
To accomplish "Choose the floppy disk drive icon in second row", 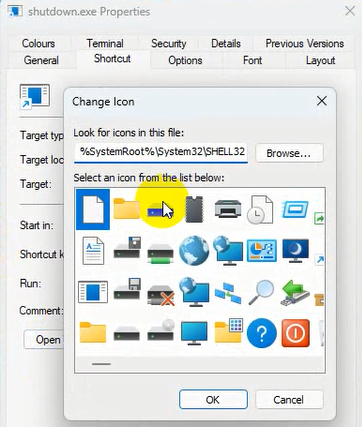I will (127, 248).
